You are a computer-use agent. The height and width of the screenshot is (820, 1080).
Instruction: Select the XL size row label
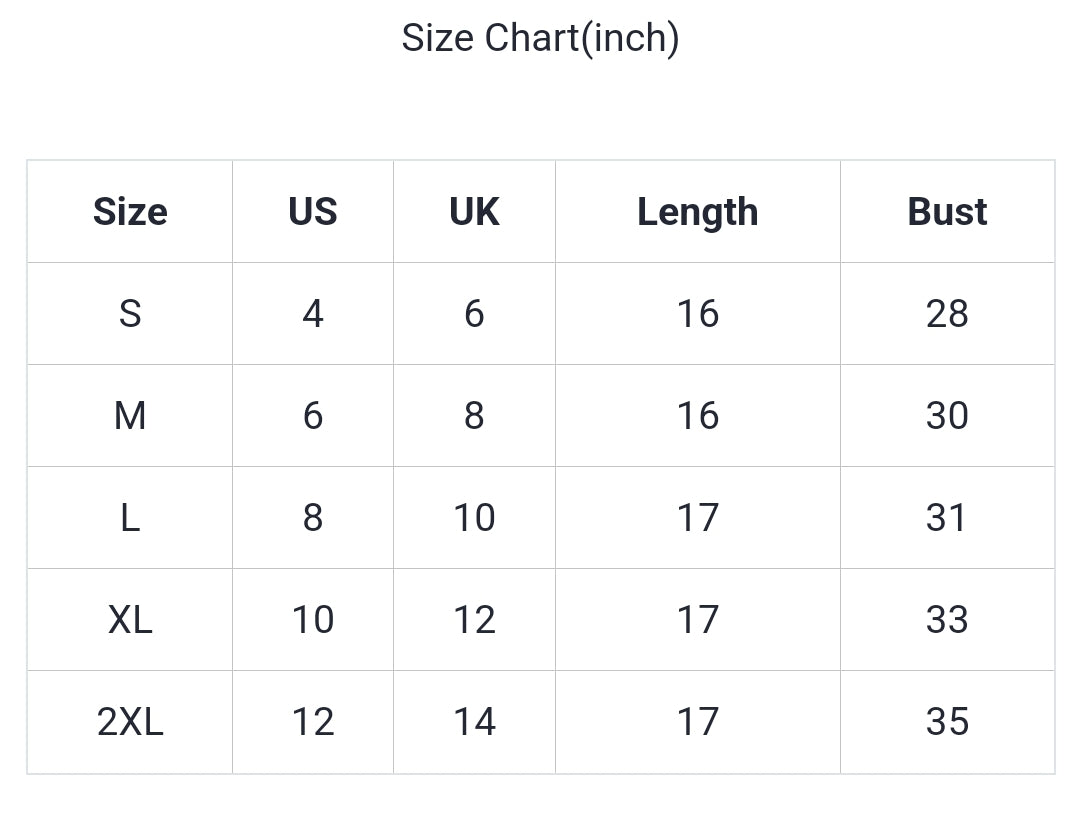(130, 620)
